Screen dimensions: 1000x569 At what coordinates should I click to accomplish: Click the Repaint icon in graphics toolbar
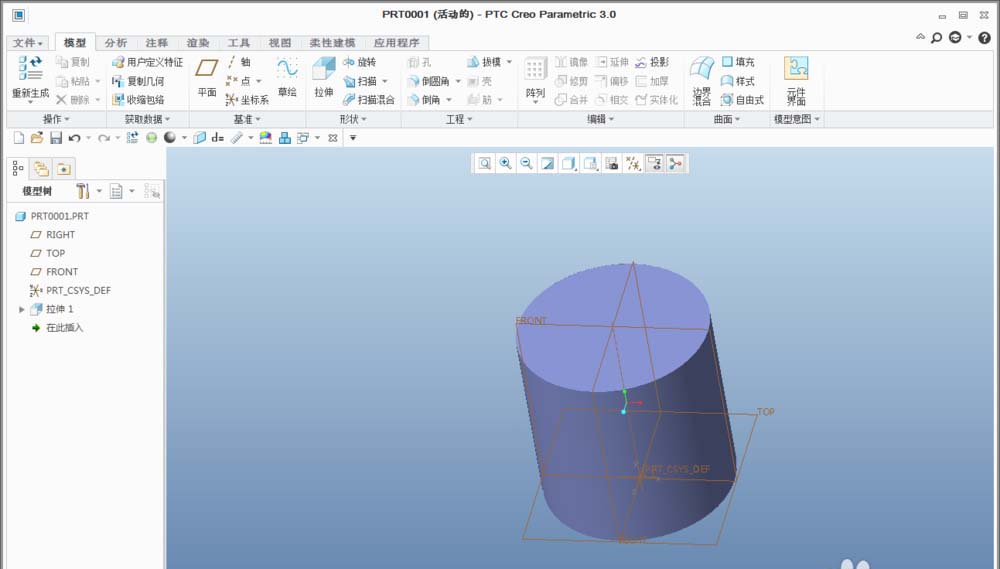pos(547,164)
